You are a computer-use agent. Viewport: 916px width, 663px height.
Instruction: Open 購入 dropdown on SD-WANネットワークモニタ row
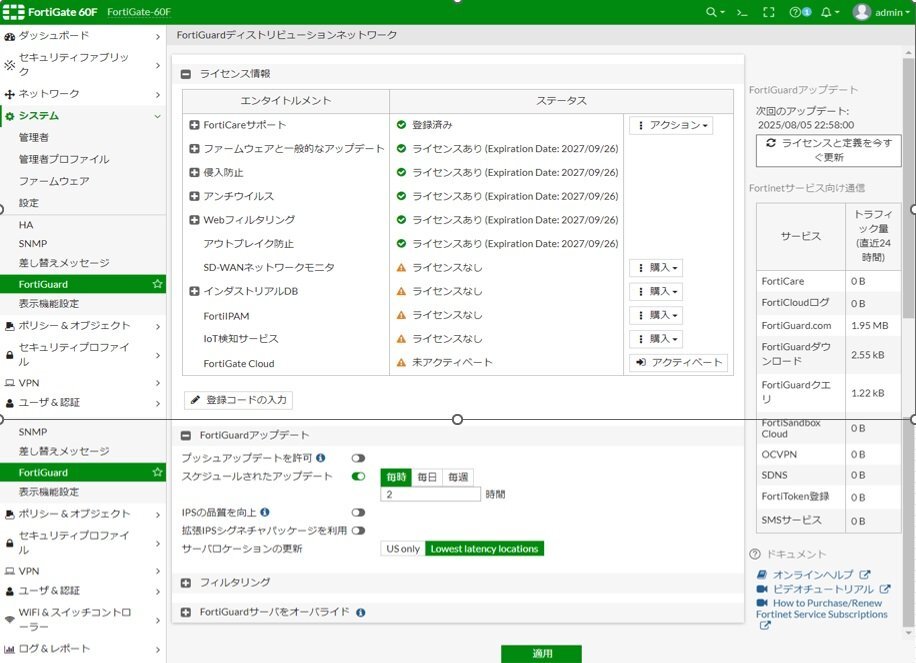pyautogui.click(x=656, y=268)
